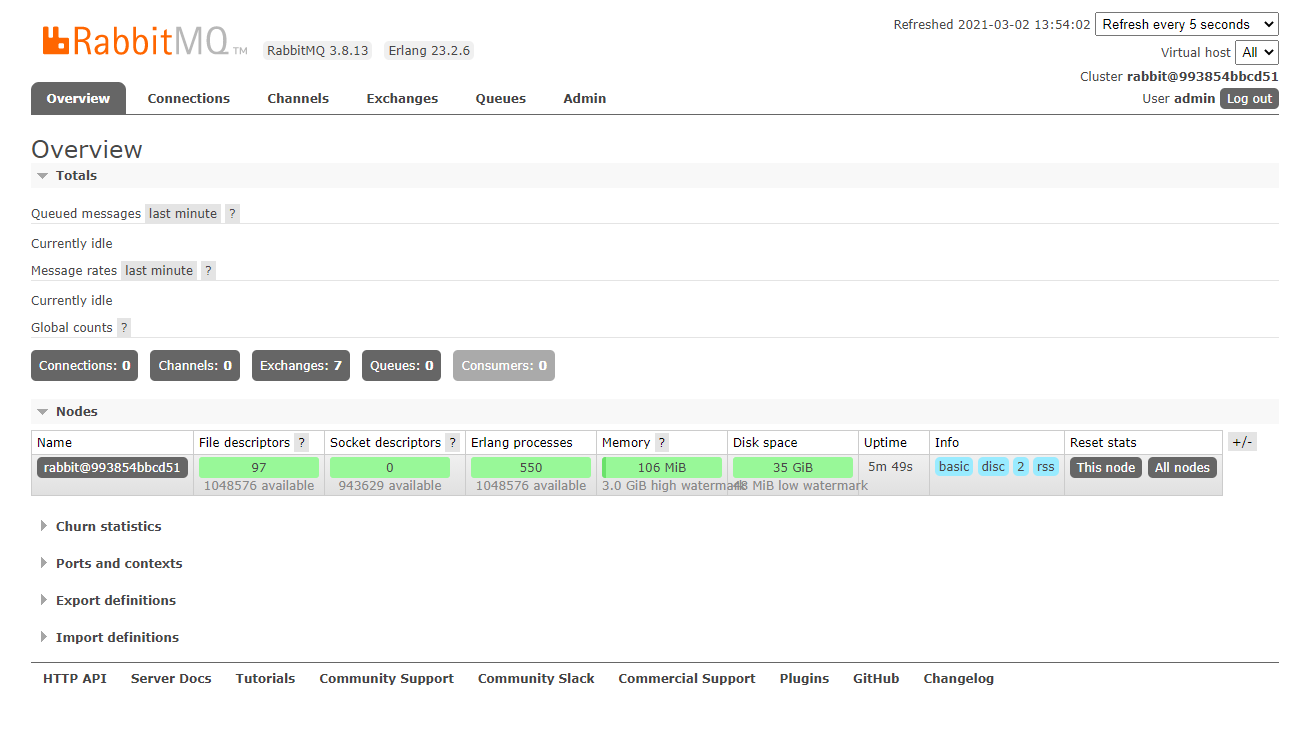Click the basic info tag

(954, 466)
